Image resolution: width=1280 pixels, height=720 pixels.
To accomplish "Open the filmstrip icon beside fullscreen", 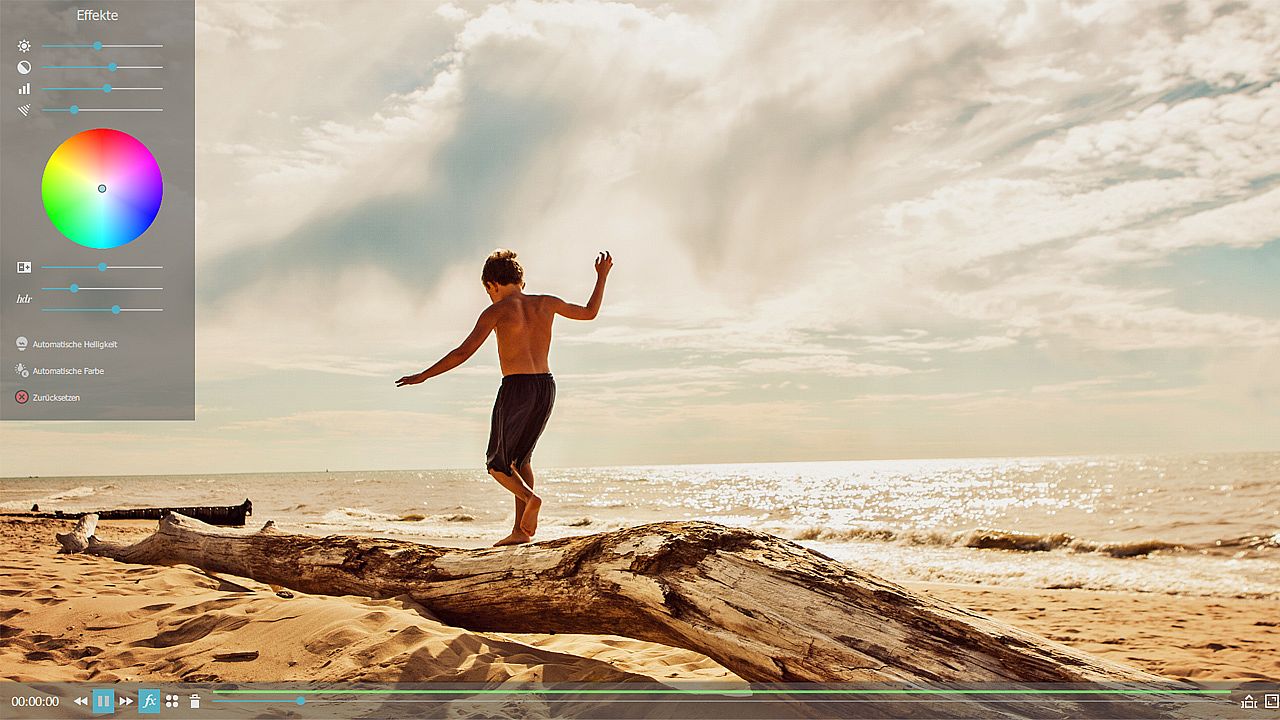I will pos(1248,701).
